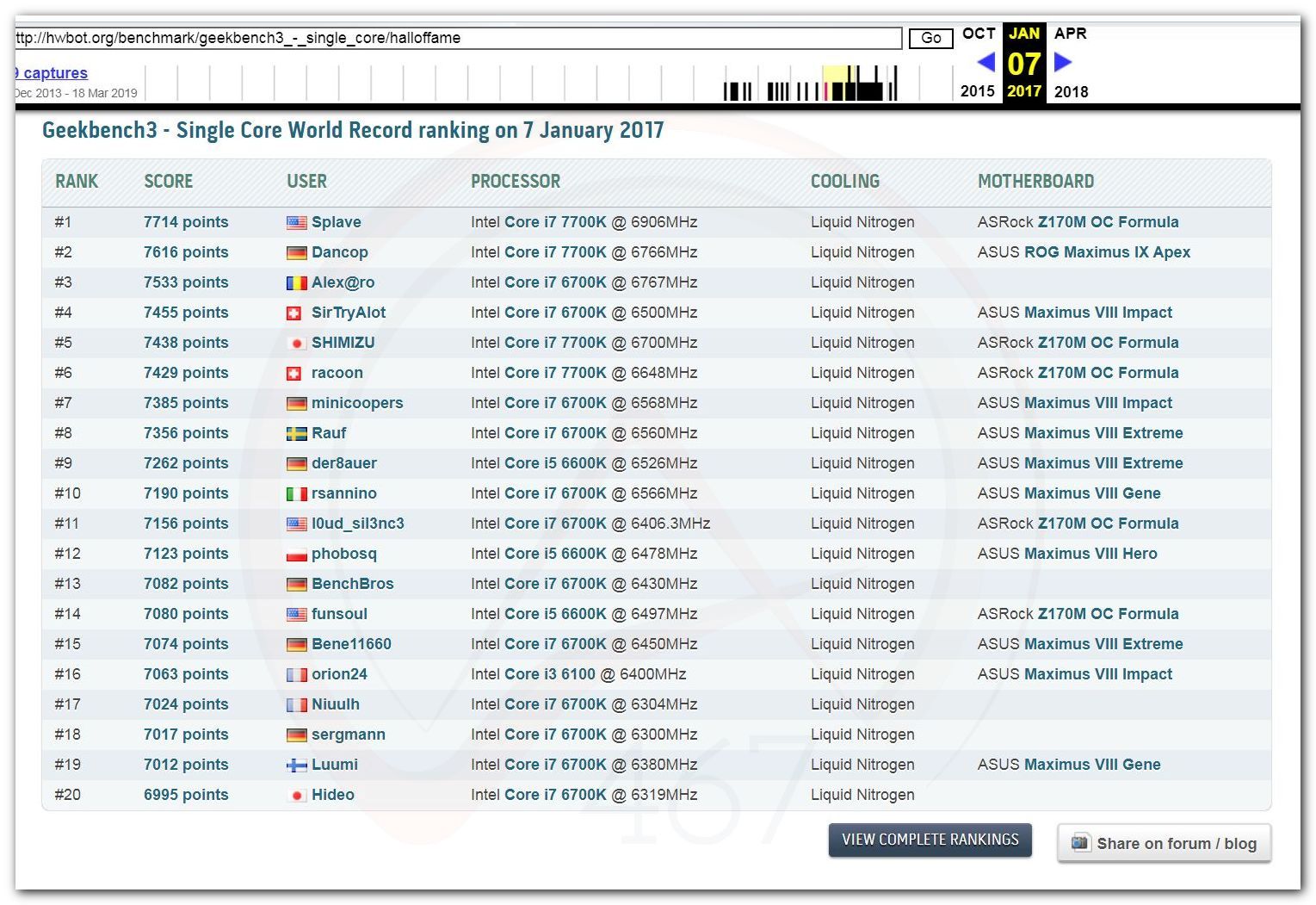Click the German flag beside sergmann
This screenshot has height=905, width=1316.
(296, 735)
